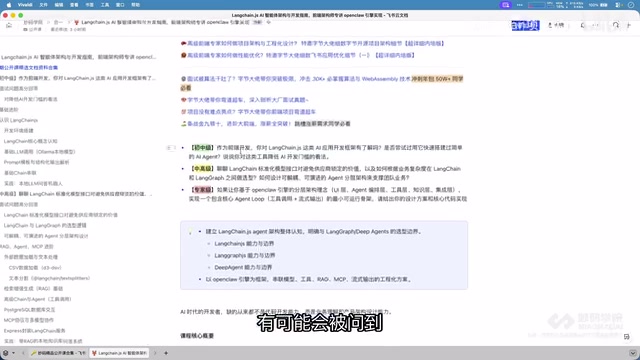Open the 公开课精选文档资料合集 sidebar link
Image resolution: width=640 pixels, height=360 pixels.
point(29,67)
